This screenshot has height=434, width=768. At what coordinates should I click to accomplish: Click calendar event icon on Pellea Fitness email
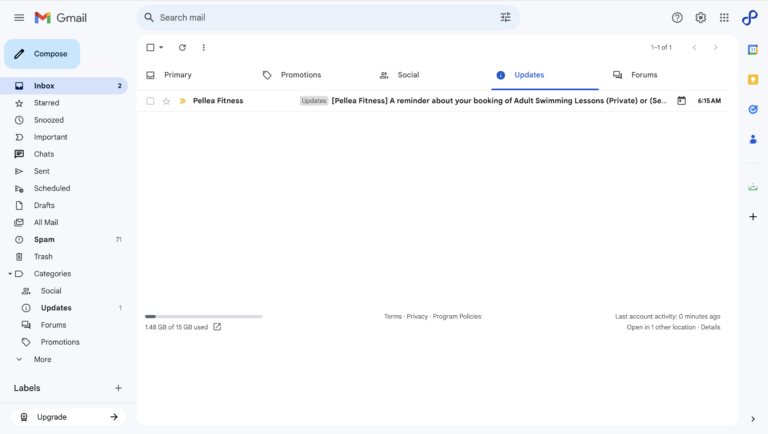[681, 100]
